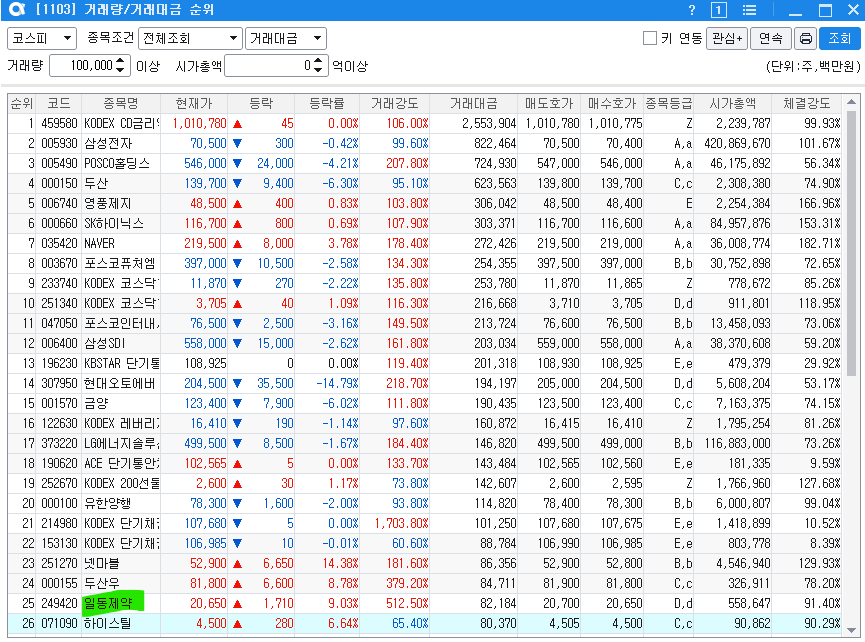865x642 pixels.
Task: Sort by 순위 column header
Action: [x=22, y=103]
